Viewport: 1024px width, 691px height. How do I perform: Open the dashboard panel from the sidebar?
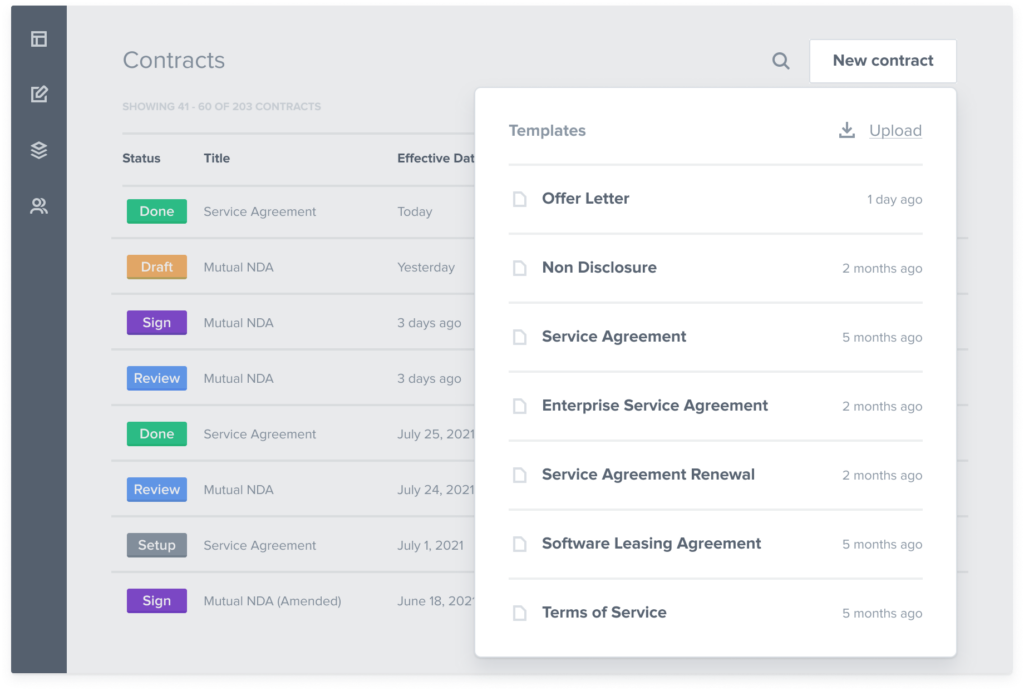coord(39,38)
